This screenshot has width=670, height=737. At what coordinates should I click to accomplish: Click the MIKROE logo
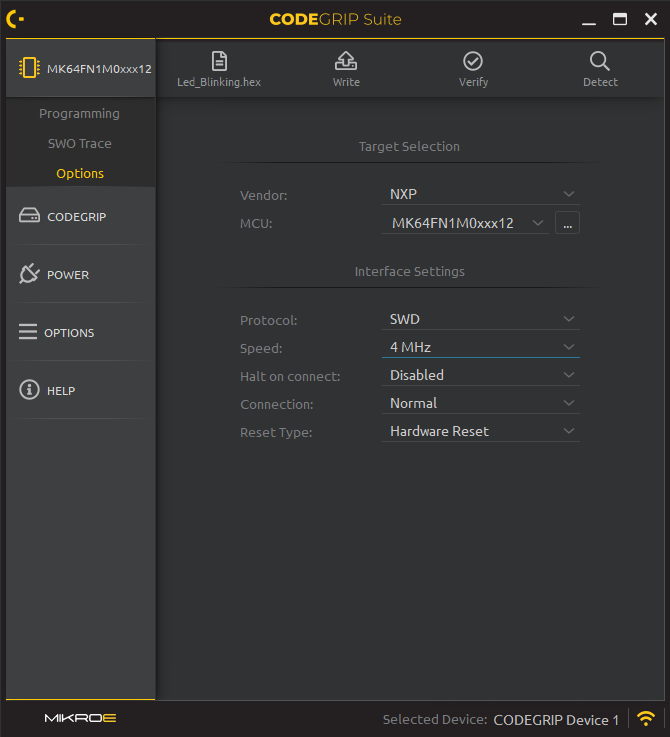[80, 718]
